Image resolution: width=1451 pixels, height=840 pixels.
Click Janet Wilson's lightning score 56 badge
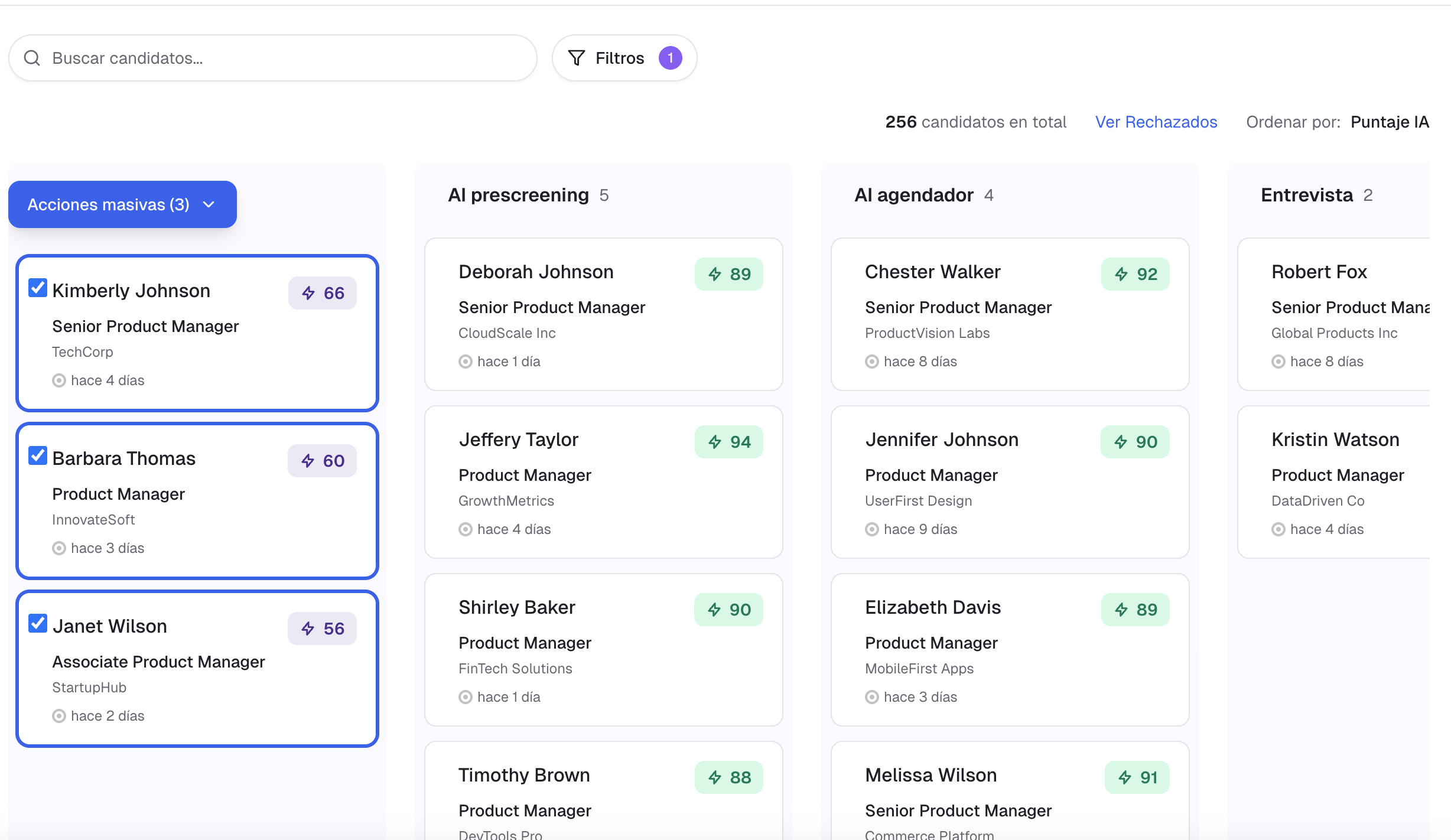[323, 629]
